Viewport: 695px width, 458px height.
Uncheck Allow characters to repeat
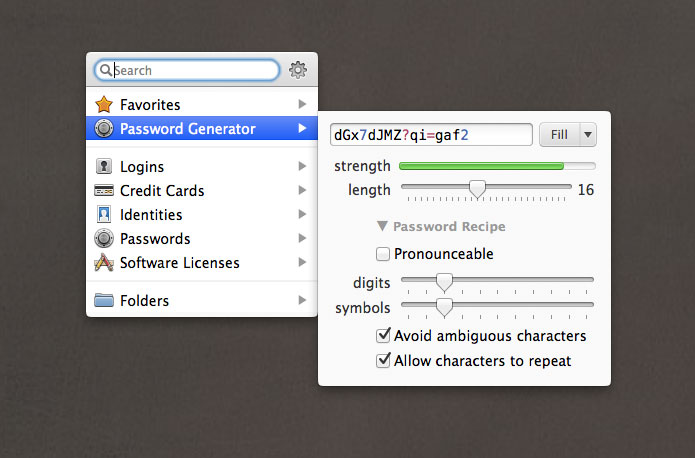click(x=383, y=360)
